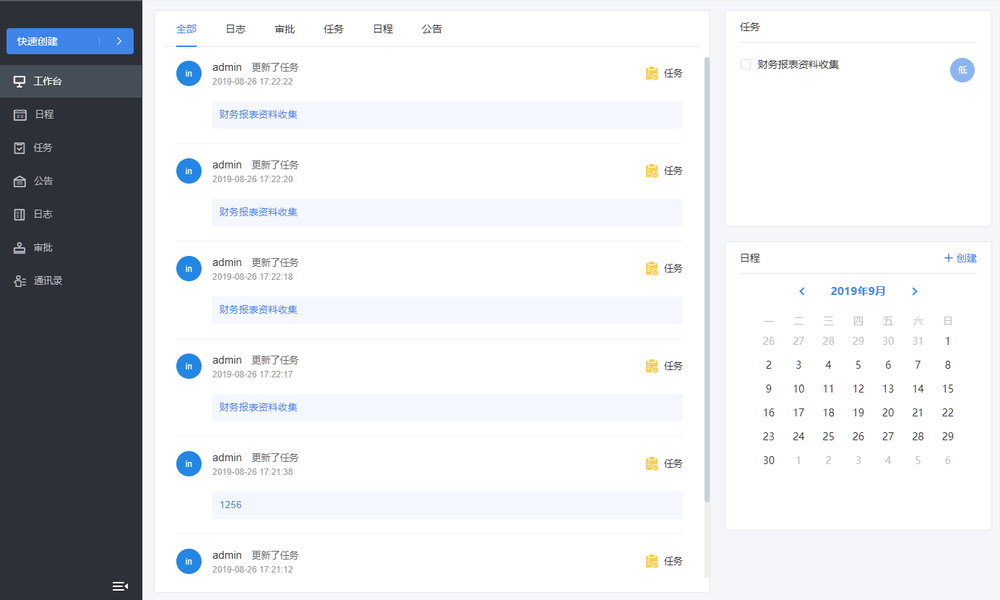
Task: Click the admin avatar on the 17:22:17 entry
Action: [x=189, y=366]
